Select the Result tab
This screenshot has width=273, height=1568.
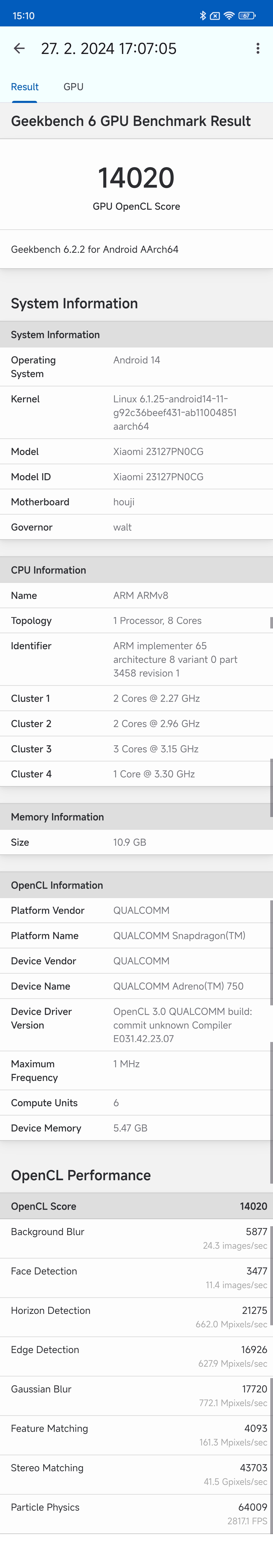tap(25, 87)
